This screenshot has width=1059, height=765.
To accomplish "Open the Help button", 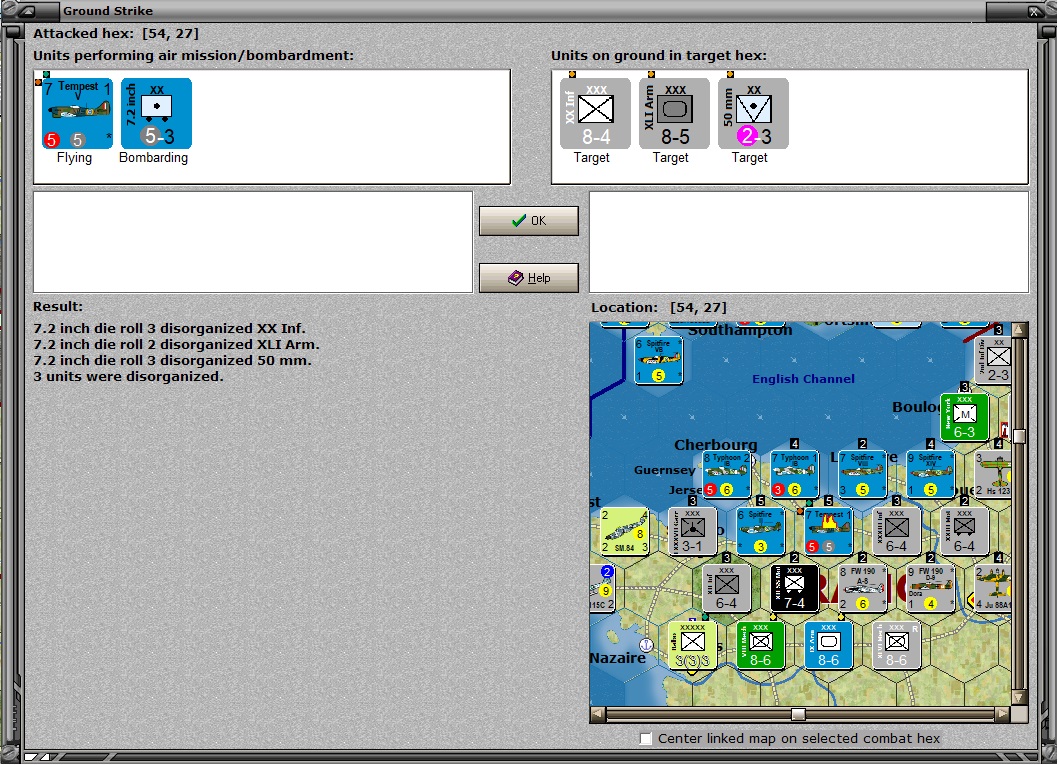I will (529, 278).
